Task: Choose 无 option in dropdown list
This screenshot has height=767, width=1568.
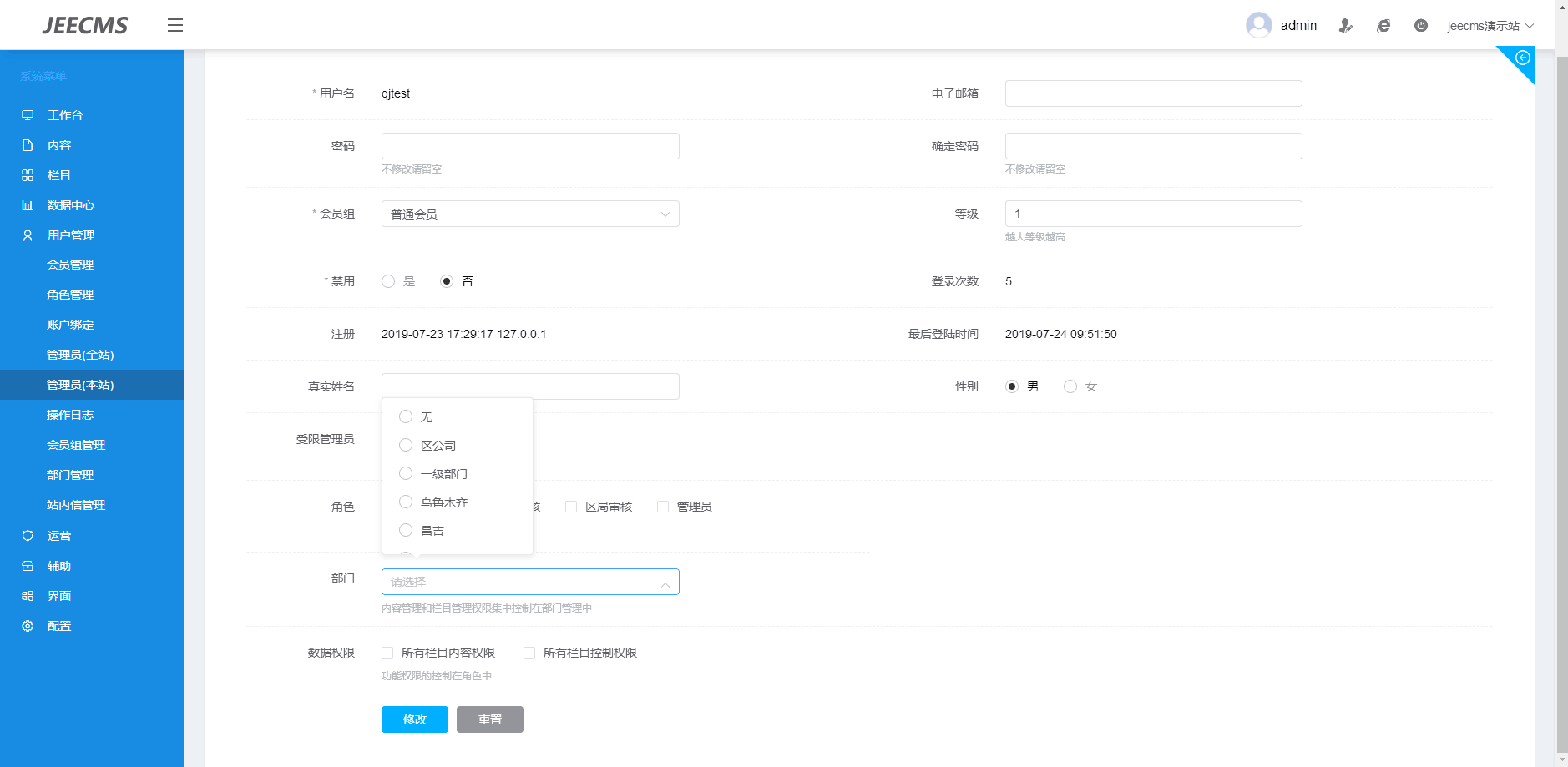Action: pos(458,416)
